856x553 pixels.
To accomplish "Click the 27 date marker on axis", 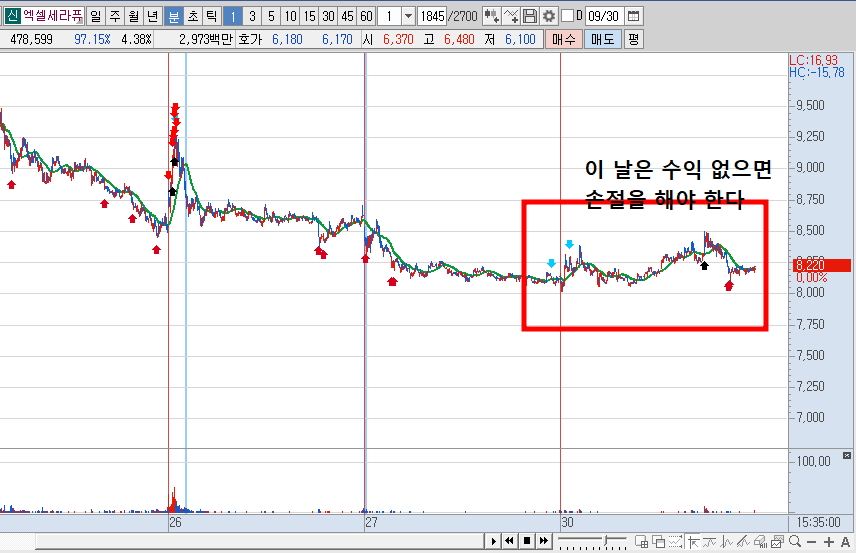I will click(371, 522).
